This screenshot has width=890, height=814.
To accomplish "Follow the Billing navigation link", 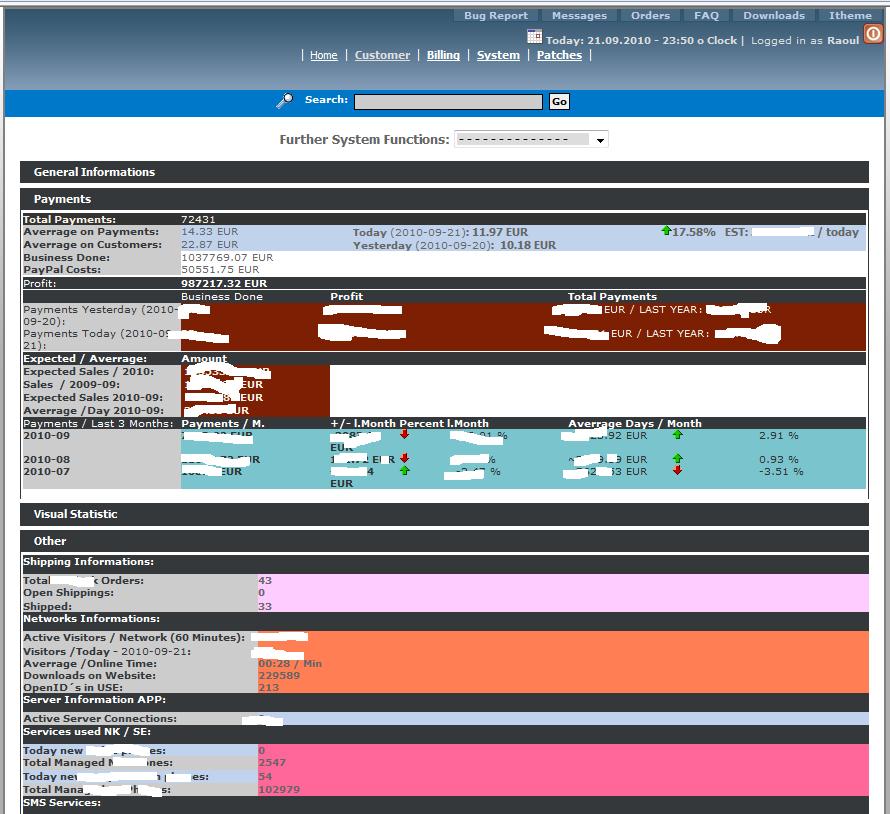I will coord(443,55).
